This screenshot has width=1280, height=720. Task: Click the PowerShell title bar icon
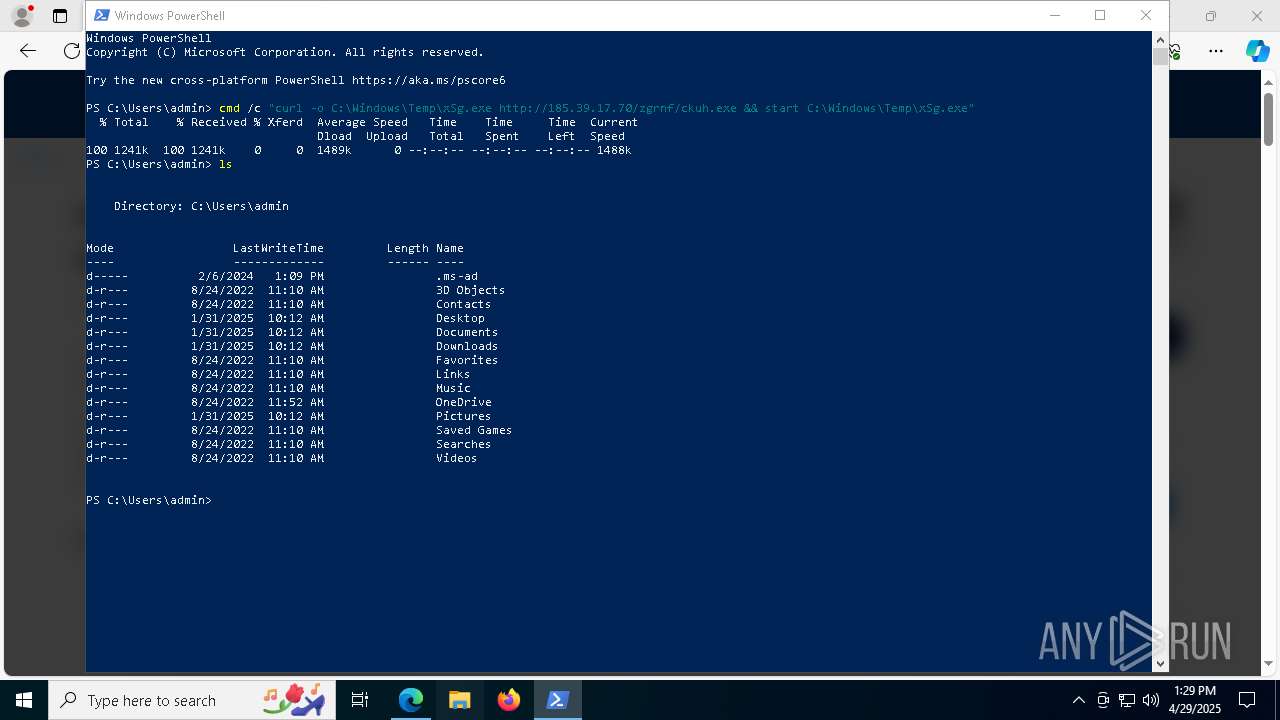(101, 15)
